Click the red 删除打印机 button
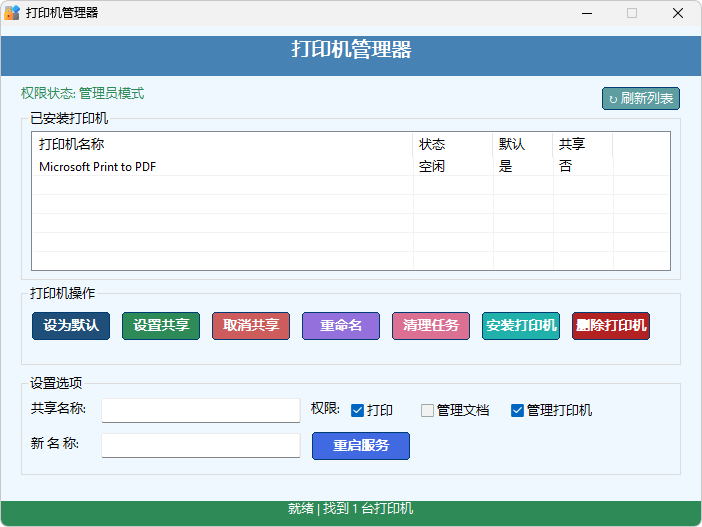The image size is (702, 527). click(611, 326)
